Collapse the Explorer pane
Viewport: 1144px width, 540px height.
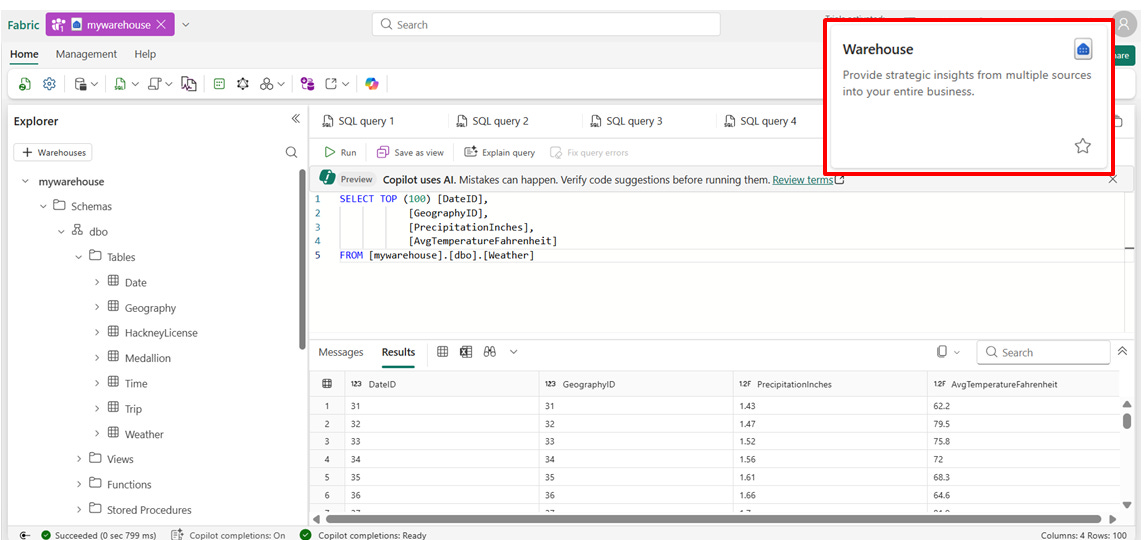click(x=295, y=119)
